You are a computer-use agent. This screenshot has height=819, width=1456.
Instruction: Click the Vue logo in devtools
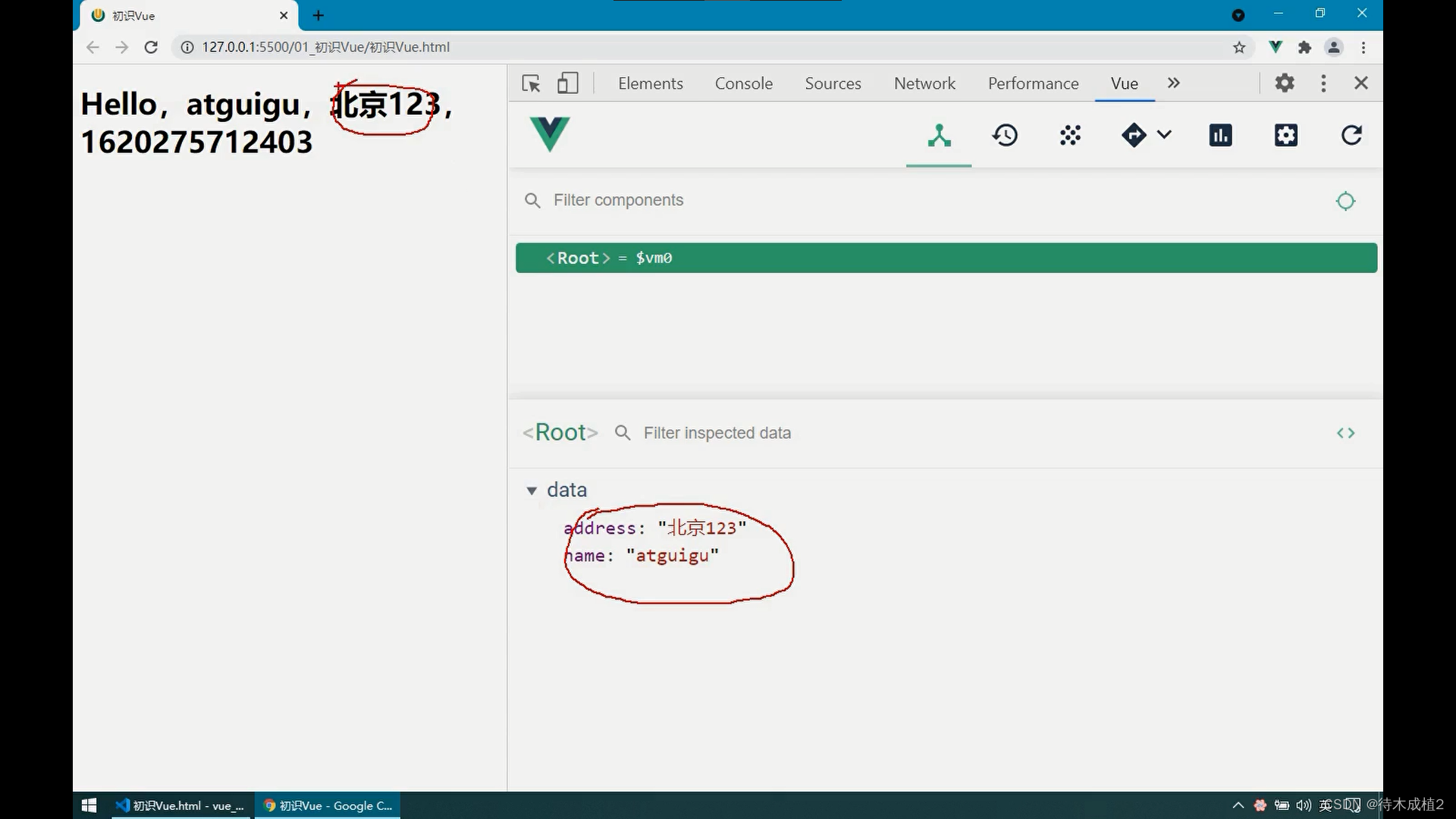[x=550, y=134]
